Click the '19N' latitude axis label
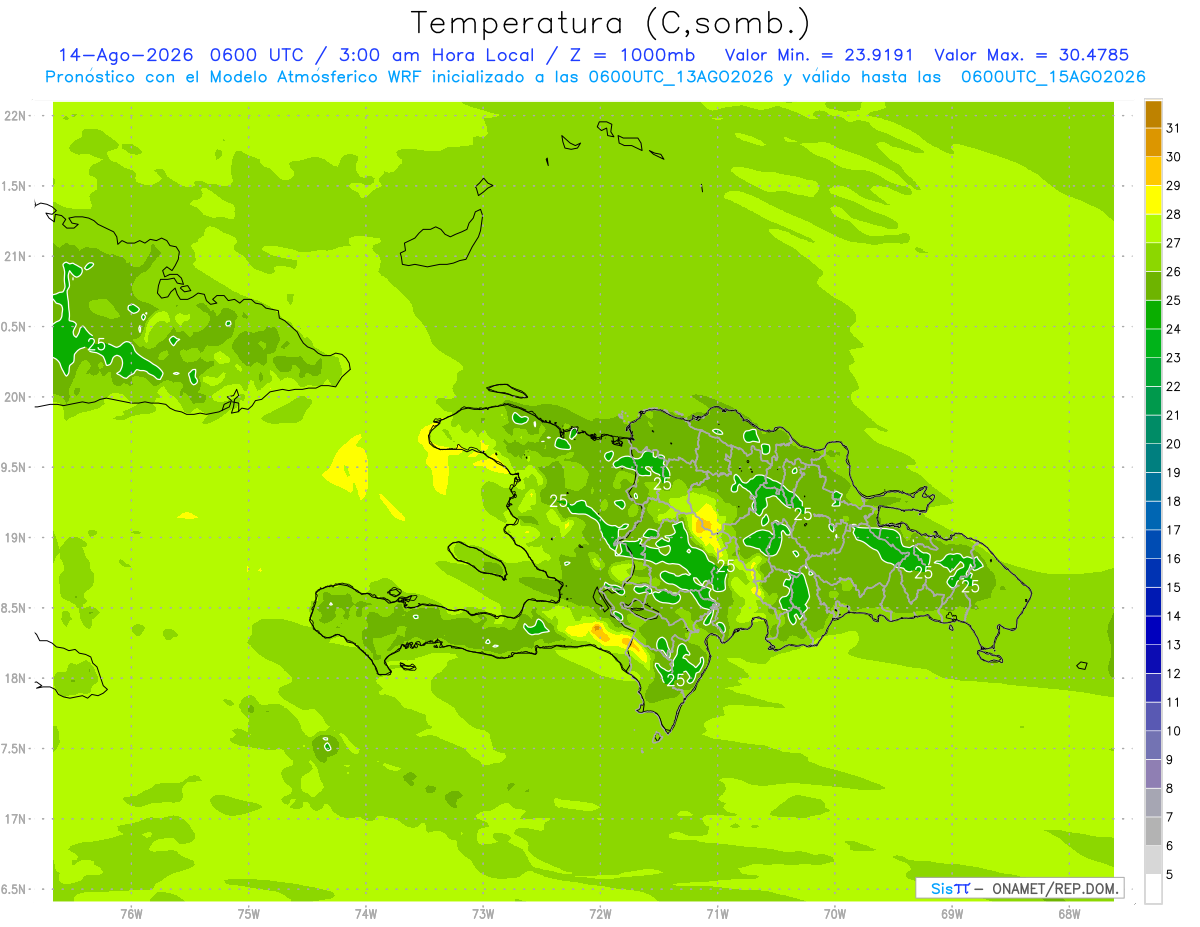1200x927 pixels. click(x=17, y=538)
